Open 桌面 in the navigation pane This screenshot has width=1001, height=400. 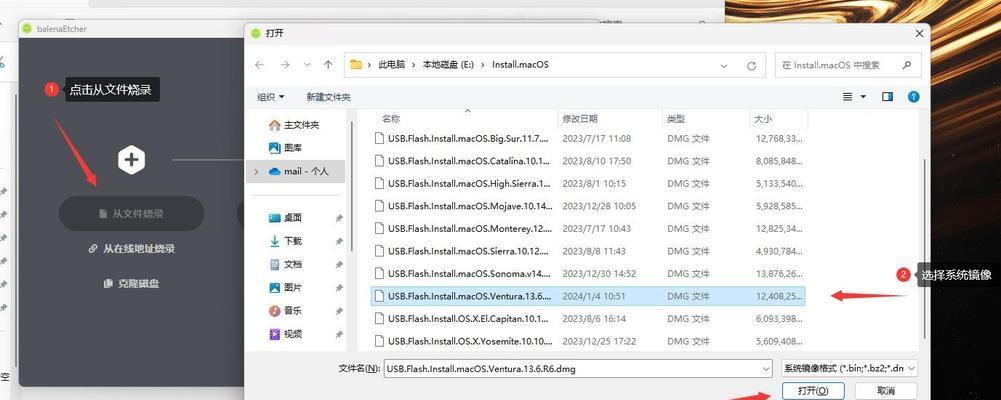point(286,218)
